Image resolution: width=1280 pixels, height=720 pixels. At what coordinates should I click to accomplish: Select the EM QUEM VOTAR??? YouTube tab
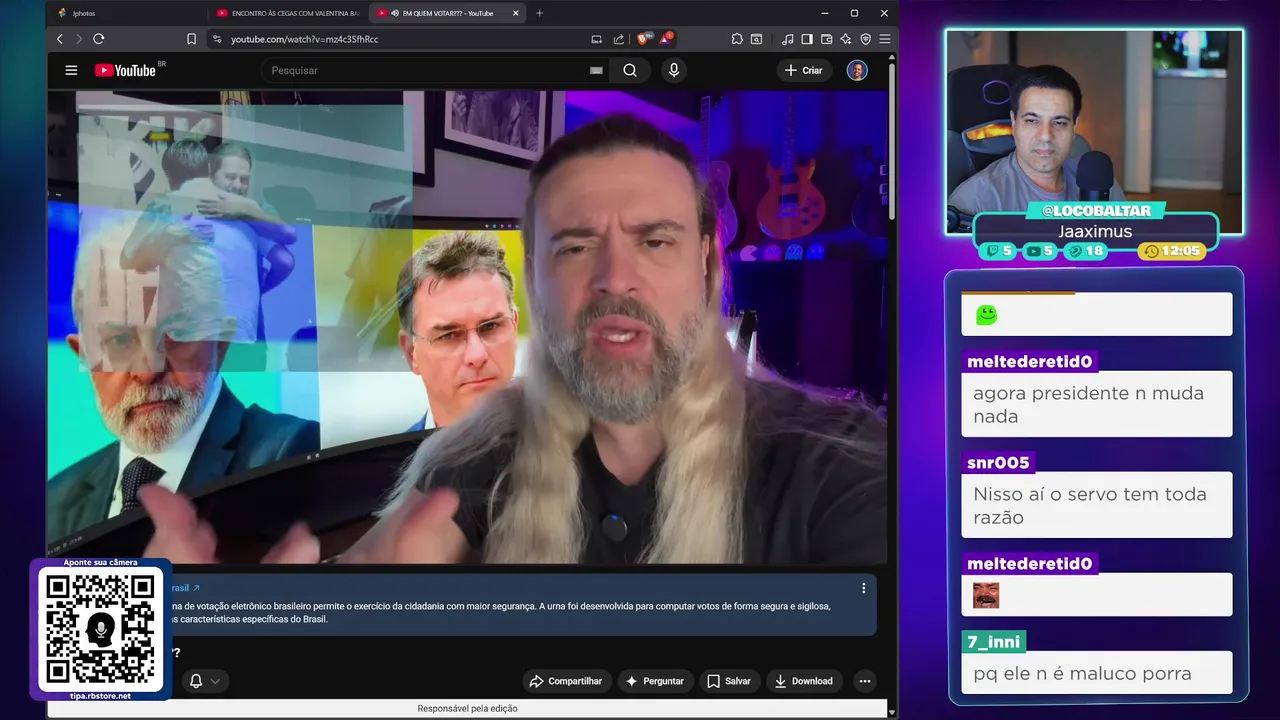(448, 13)
